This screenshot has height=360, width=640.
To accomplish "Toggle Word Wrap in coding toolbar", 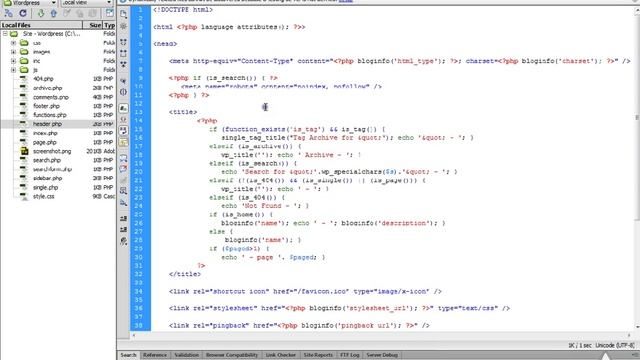I will [x=123, y=131].
